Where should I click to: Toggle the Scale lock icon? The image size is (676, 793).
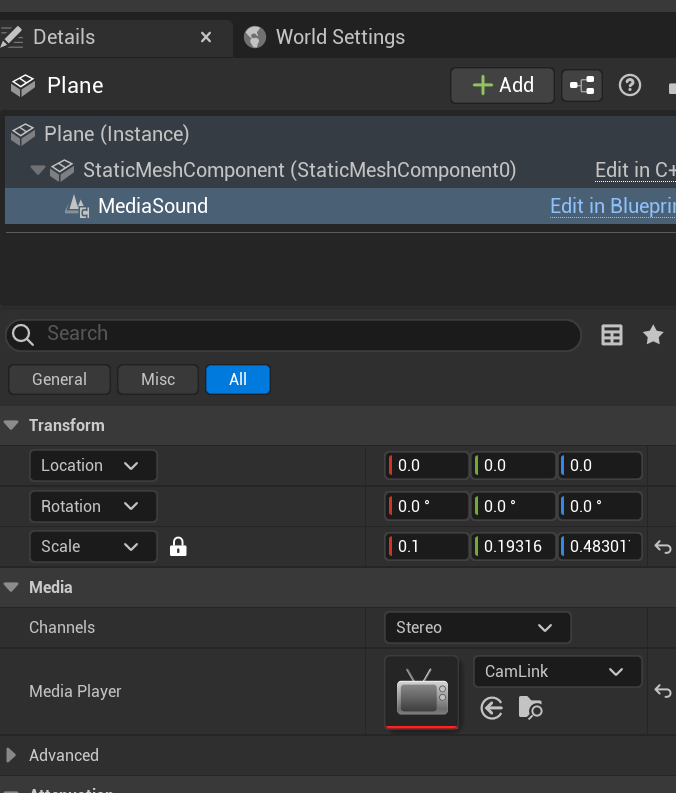(178, 547)
